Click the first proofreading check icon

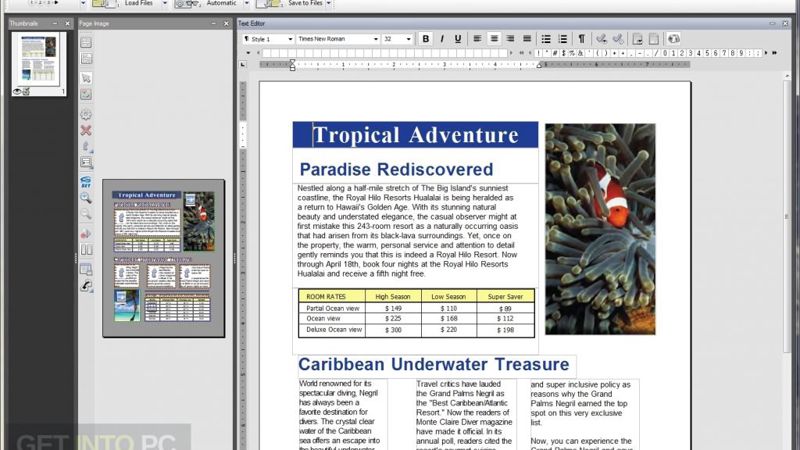click(x=602, y=39)
